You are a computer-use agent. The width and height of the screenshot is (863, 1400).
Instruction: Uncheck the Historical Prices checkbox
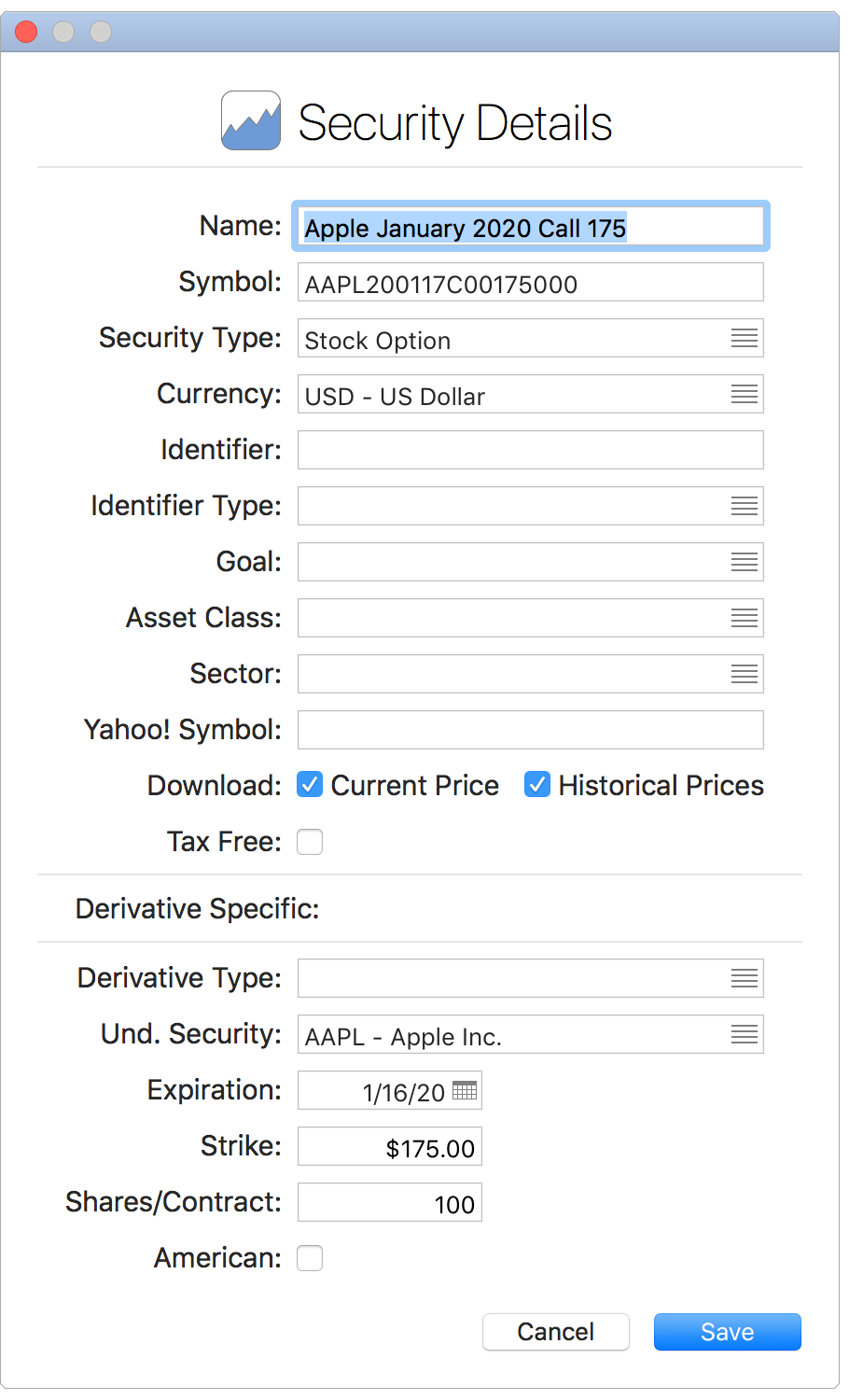(536, 785)
